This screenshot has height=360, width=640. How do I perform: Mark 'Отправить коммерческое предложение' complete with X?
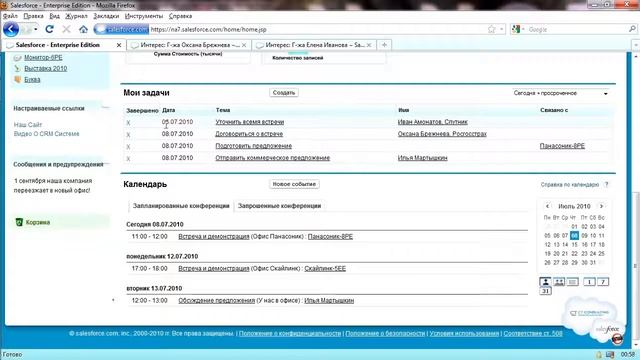tap(128, 158)
